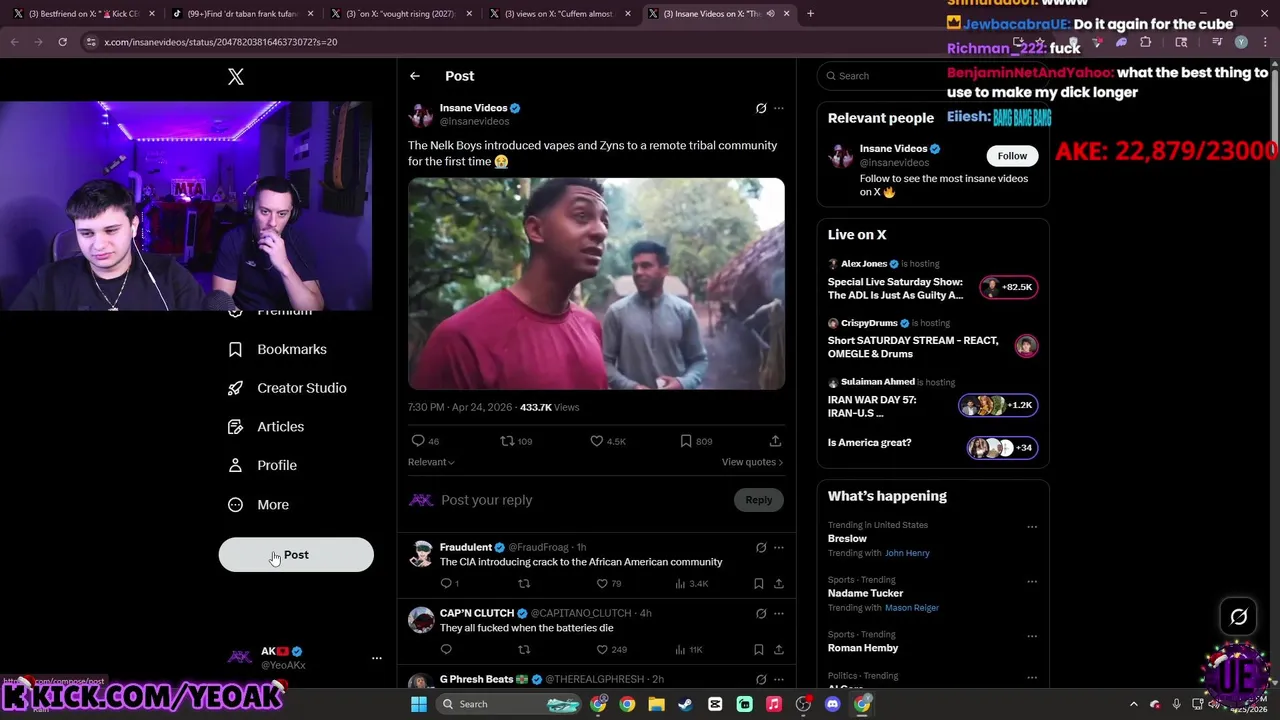Open Articles in the sidebar
The image size is (1280, 720).
[265, 427]
